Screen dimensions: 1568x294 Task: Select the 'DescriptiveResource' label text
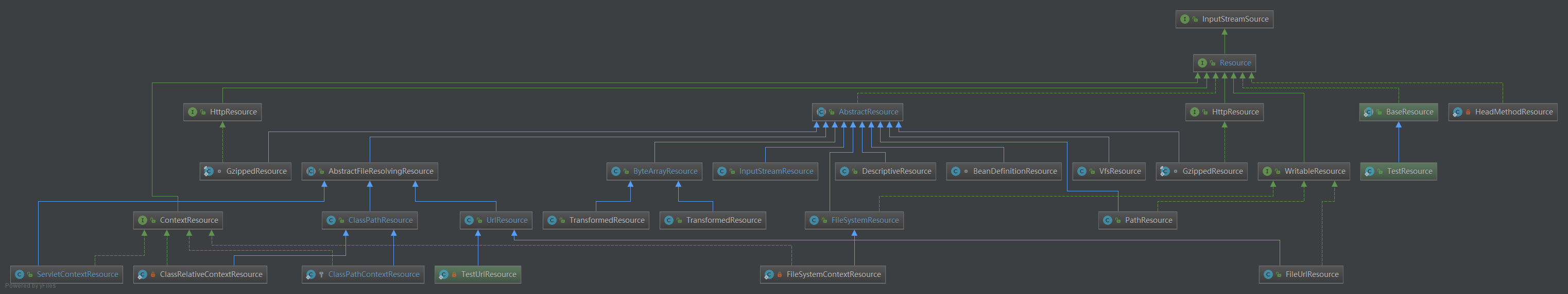click(x=897, y=171)
